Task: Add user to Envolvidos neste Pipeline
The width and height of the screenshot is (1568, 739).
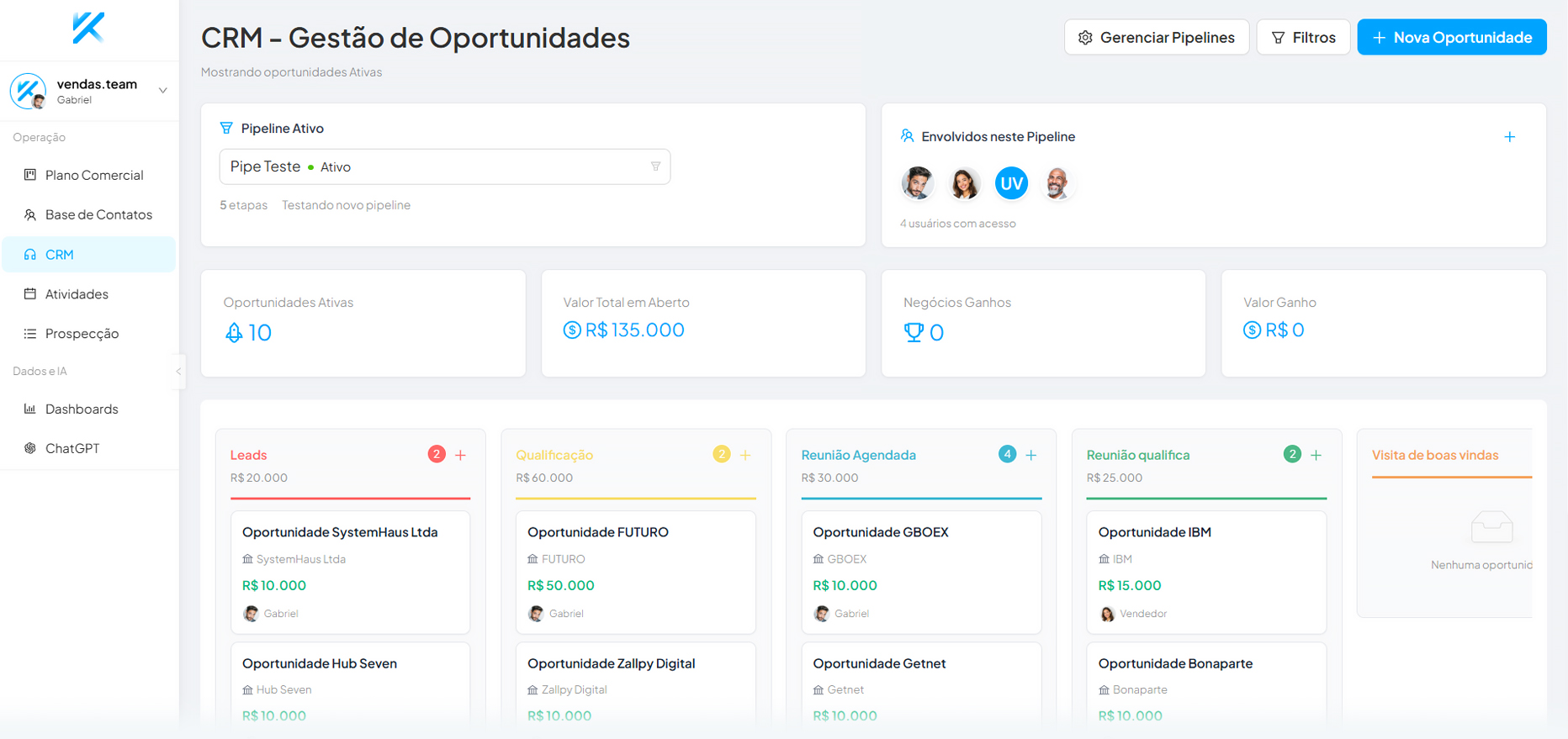Action: (x=1510, y=137)
